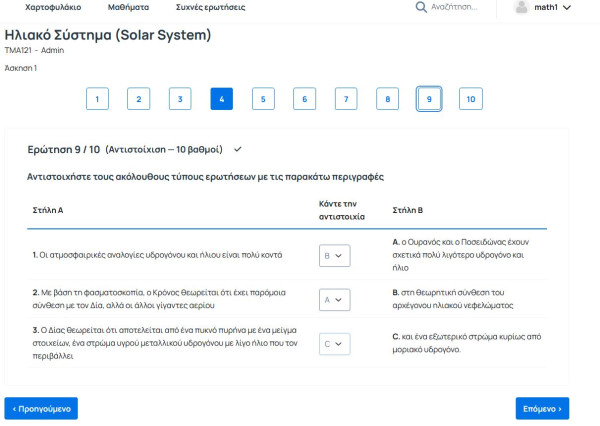Jump to question 2

click(139, 99)
